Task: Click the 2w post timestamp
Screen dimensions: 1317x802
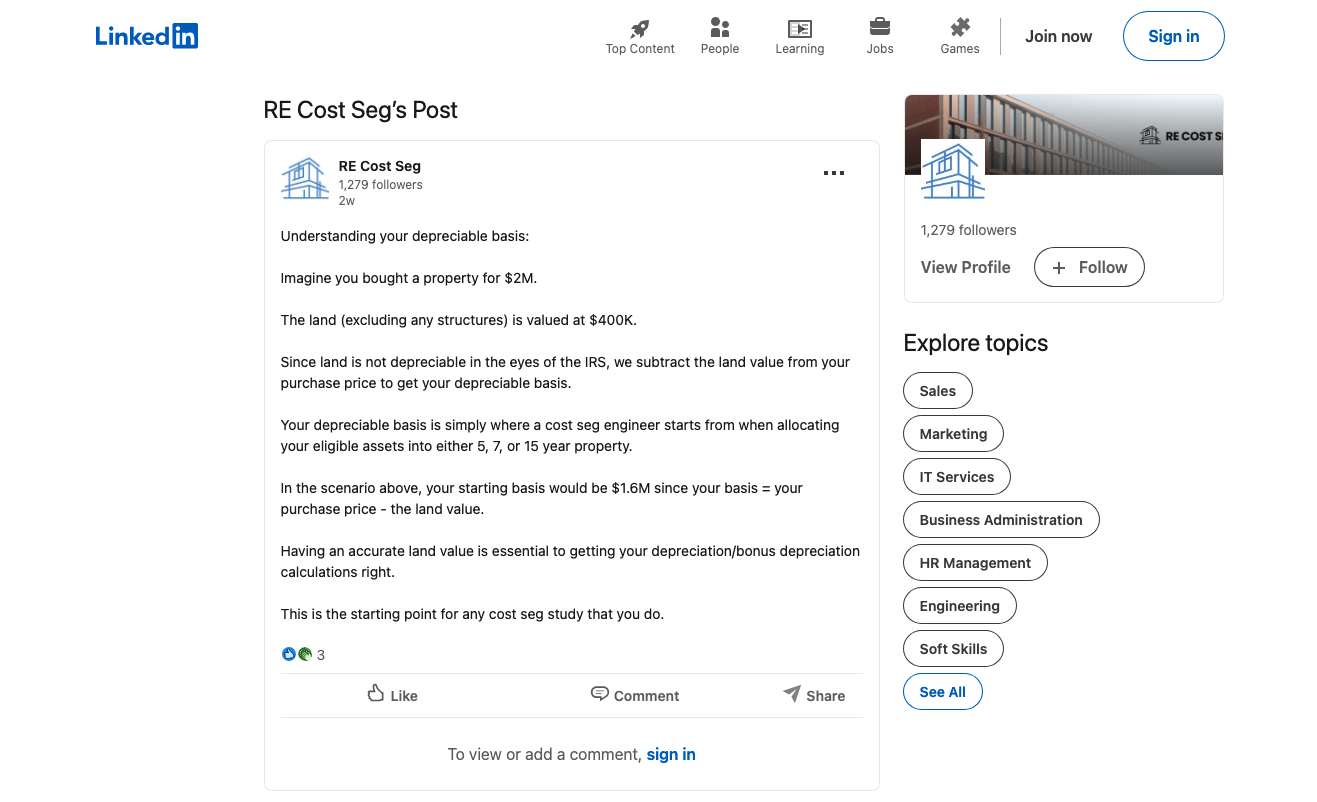Action: pyautogui.click(x=347, y=201)
